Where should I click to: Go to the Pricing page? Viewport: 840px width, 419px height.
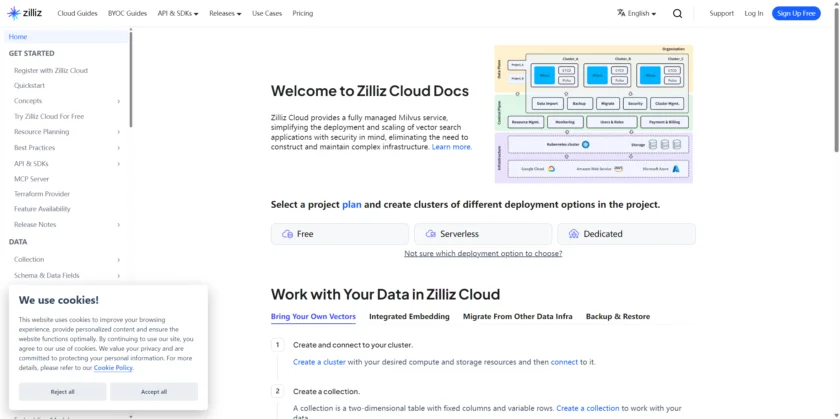(x=303, y=13)
